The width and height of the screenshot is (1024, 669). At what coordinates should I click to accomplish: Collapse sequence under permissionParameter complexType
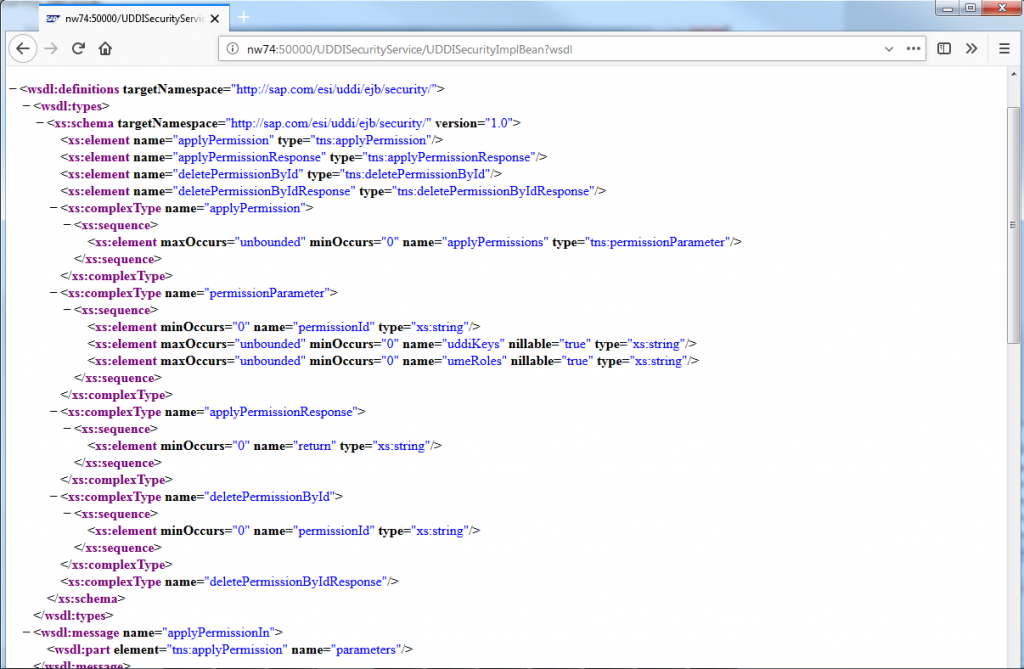coord(67,310)
